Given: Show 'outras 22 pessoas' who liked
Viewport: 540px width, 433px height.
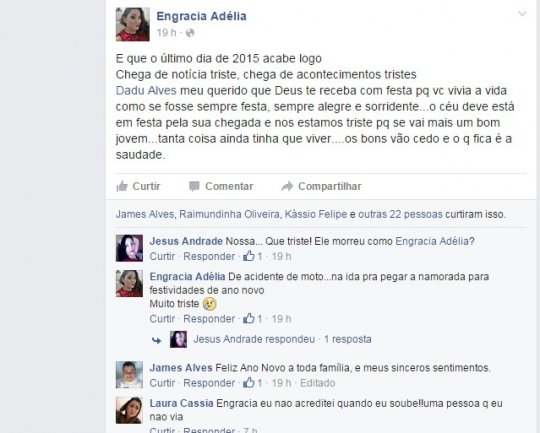Looking at the screenshot, I should (x=400, y=214).
